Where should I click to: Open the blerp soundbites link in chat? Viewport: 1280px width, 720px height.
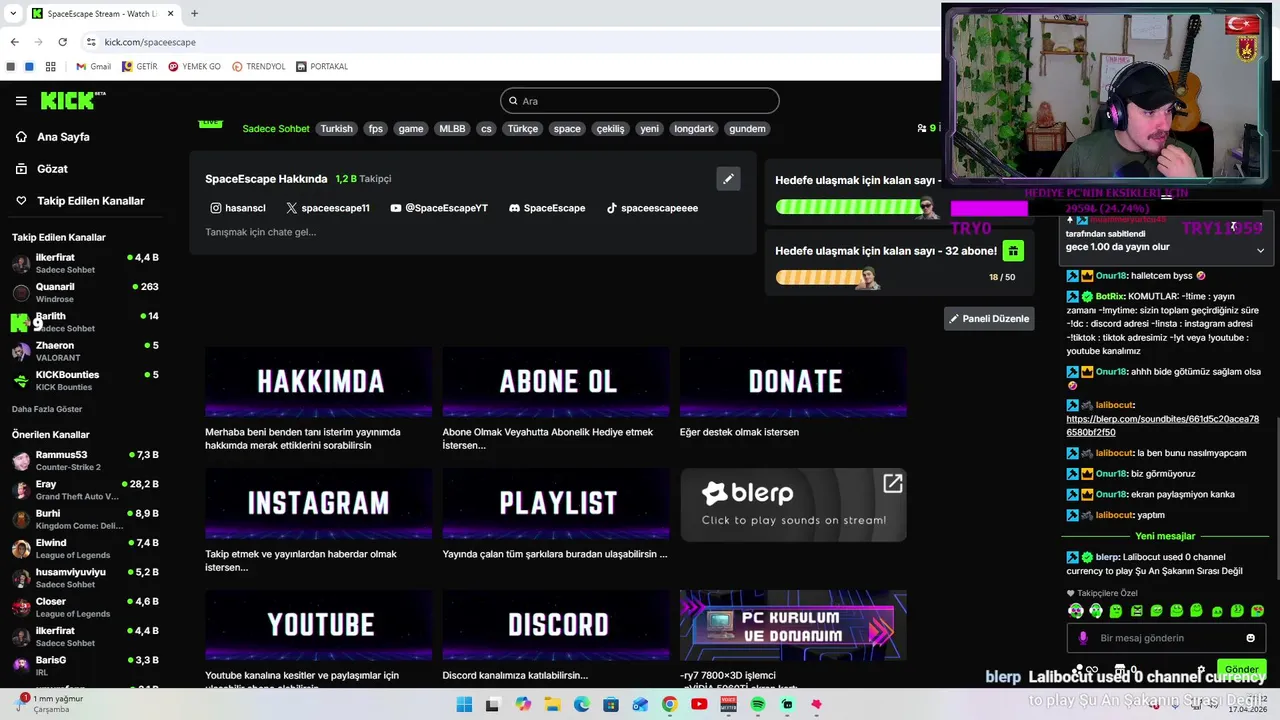(1163, 426)
